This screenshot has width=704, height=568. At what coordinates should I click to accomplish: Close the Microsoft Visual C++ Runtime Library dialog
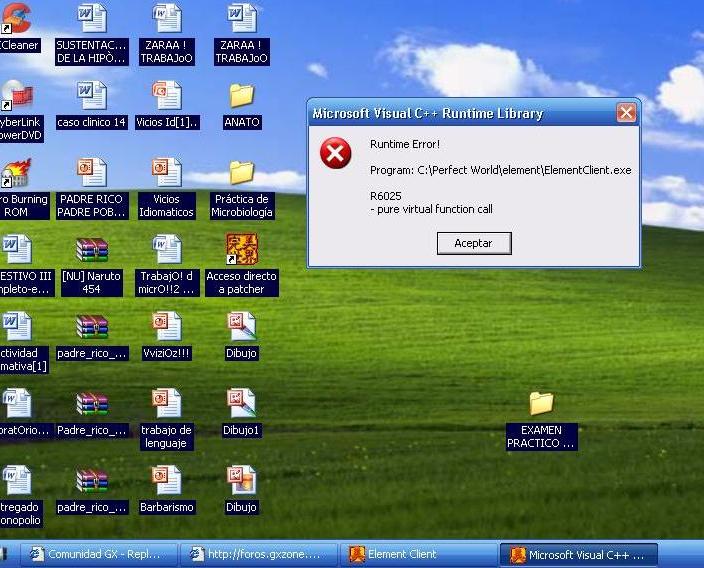pos(626,113)
